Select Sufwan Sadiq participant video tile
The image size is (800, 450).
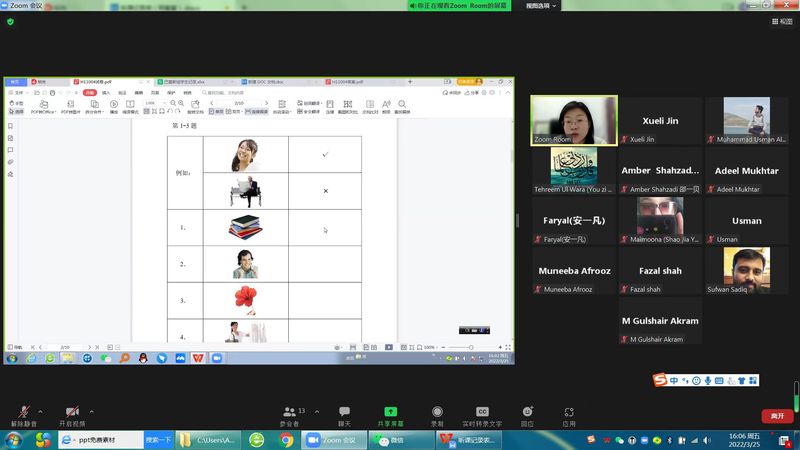[x=746, y=270]
